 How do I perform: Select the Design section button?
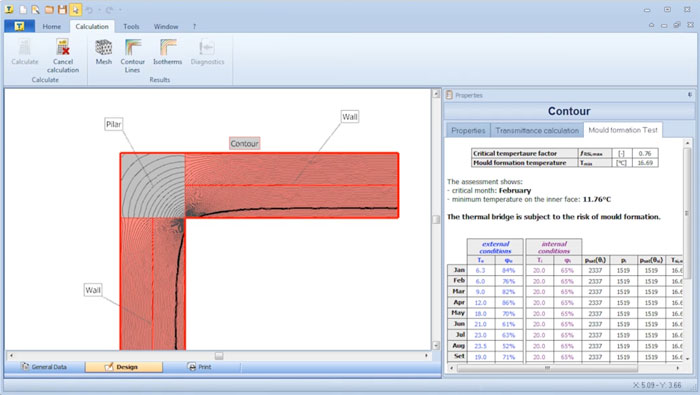[x=124, y=367]
